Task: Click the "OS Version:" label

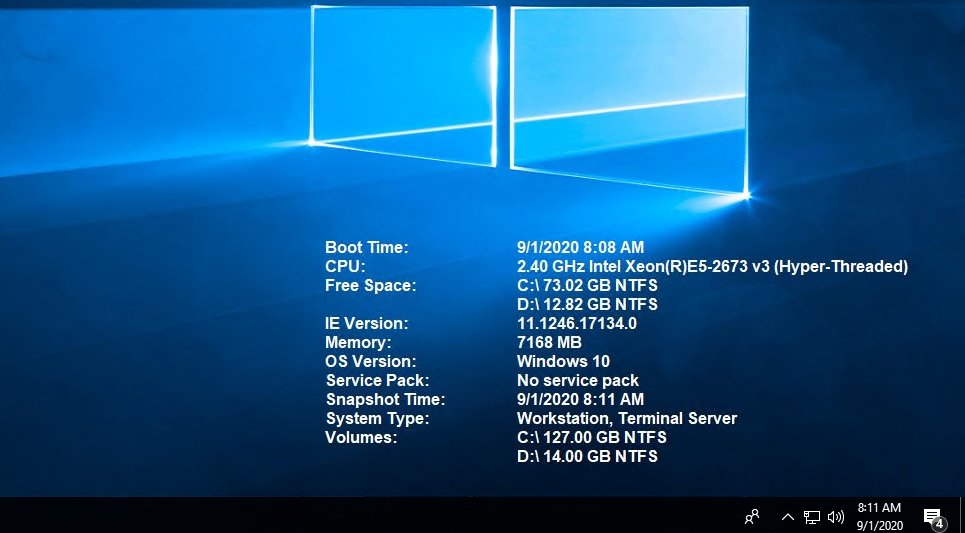Action: click(370, 361)
